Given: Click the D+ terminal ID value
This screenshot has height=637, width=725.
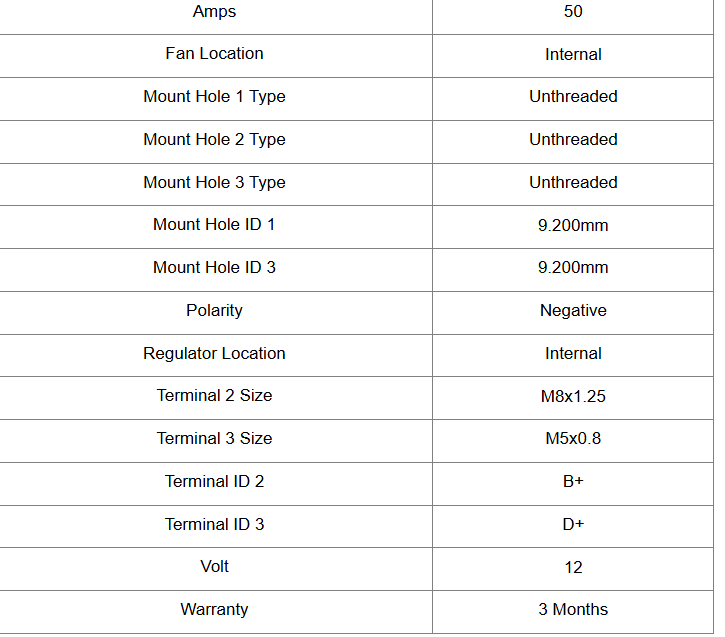Looking at the screenshot, I should pyautogui.click(x=573, y=525).
